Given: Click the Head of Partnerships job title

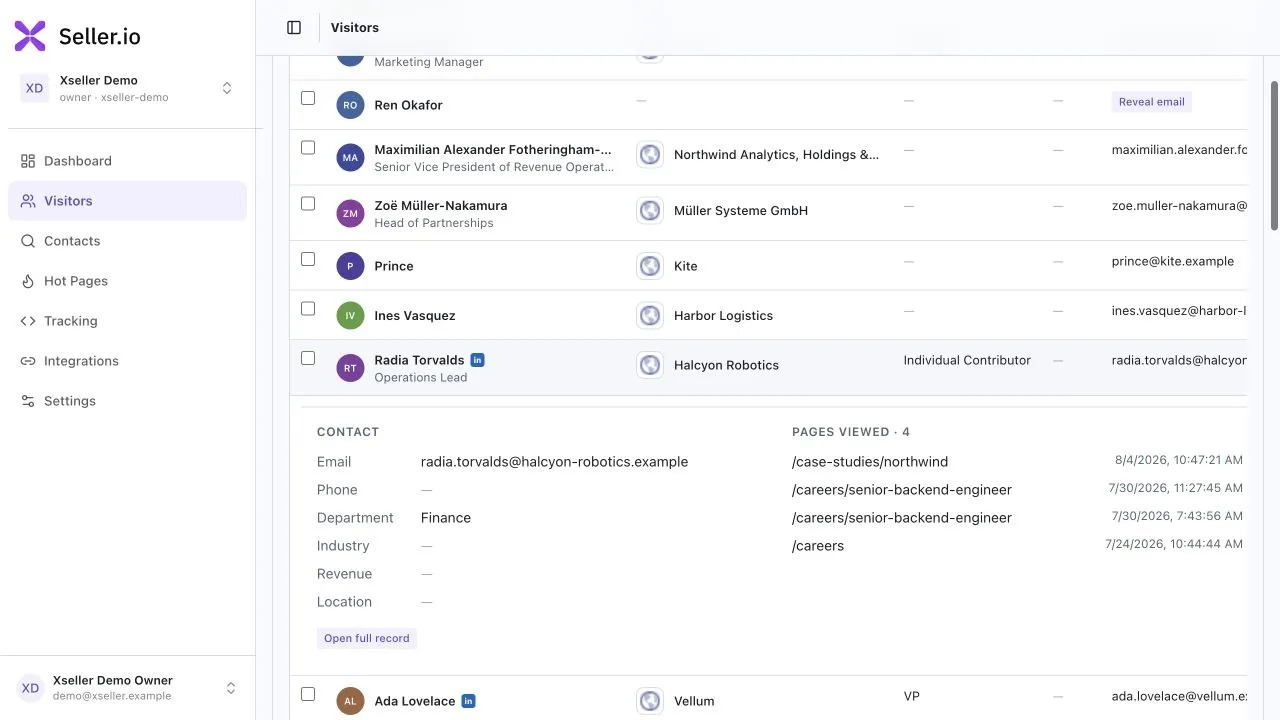Looking at the screenshot, I should point(434,223).
